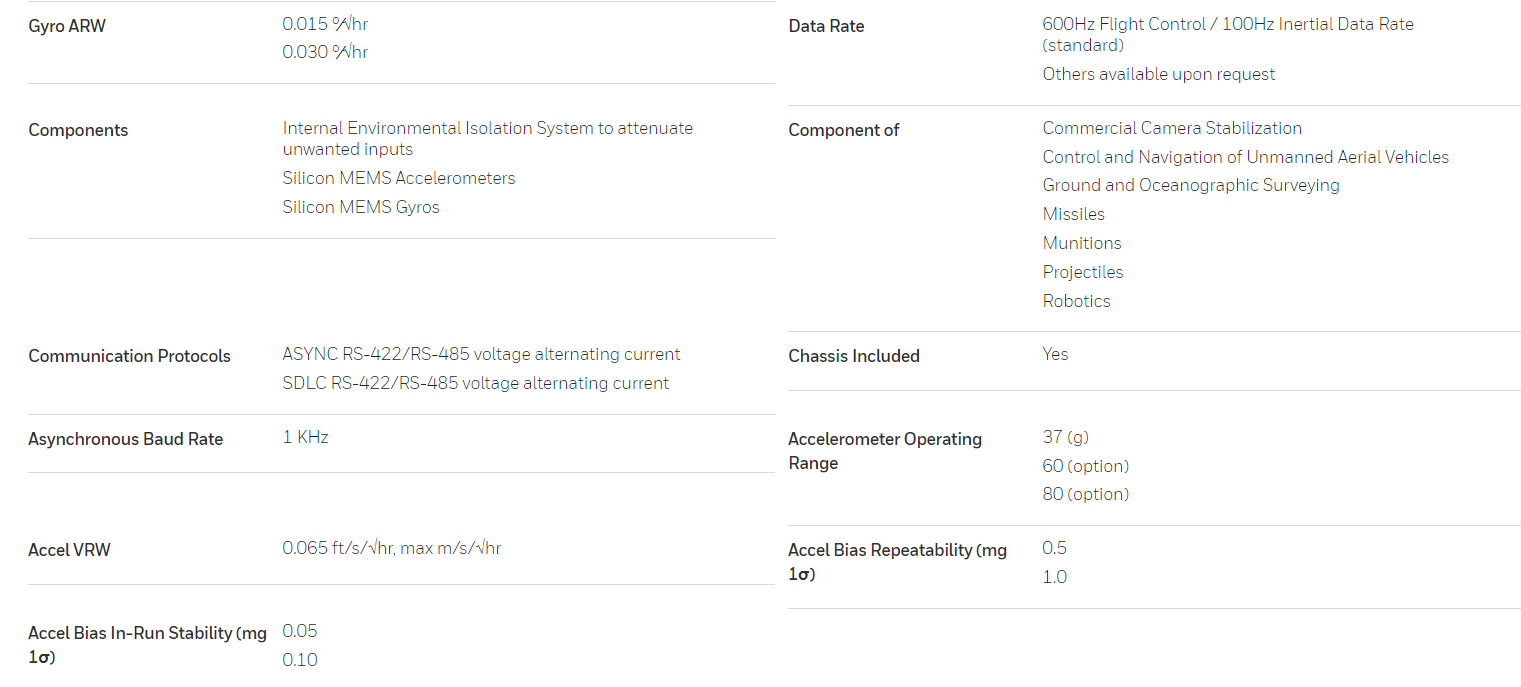This screenshot has height=687, width=1521.
Task: Select ASYNC RS-422/RS-485 protocol line
Action: tap(481, 354)
